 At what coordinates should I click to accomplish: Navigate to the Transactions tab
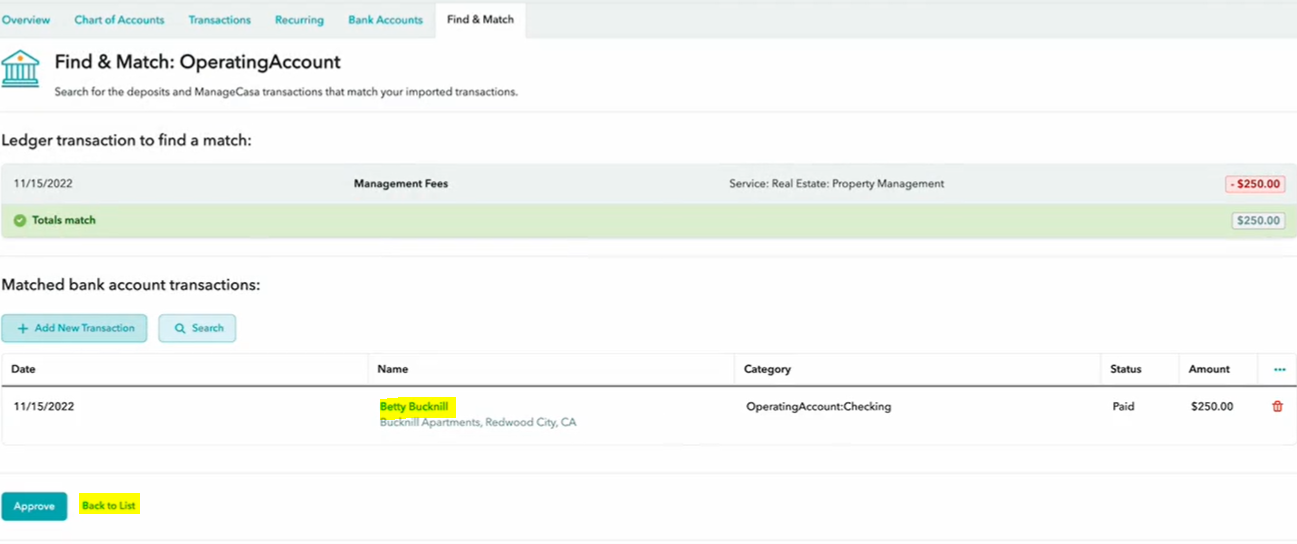[x=219, y=20]
